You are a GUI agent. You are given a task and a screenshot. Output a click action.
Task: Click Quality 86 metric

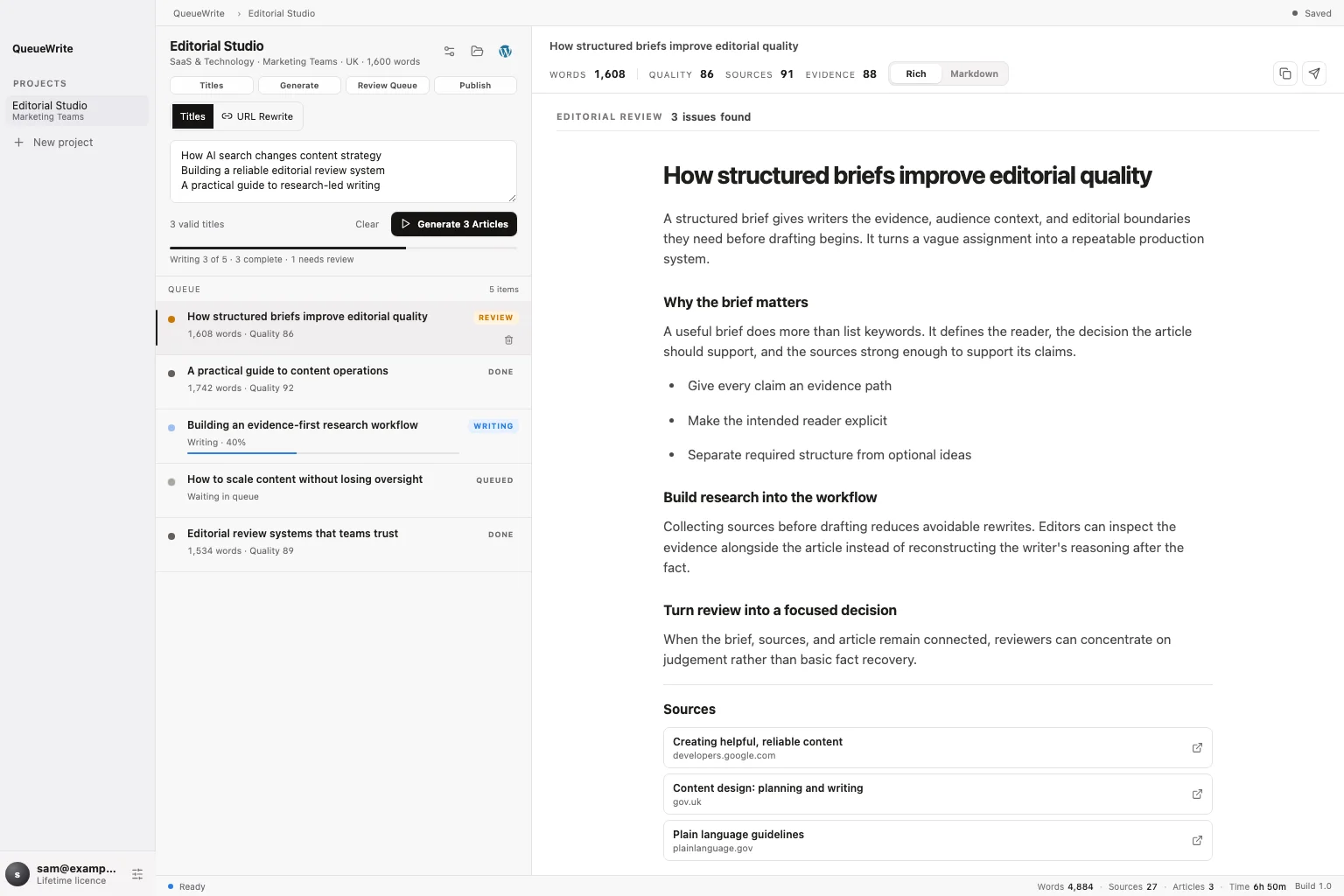(681, 74)
